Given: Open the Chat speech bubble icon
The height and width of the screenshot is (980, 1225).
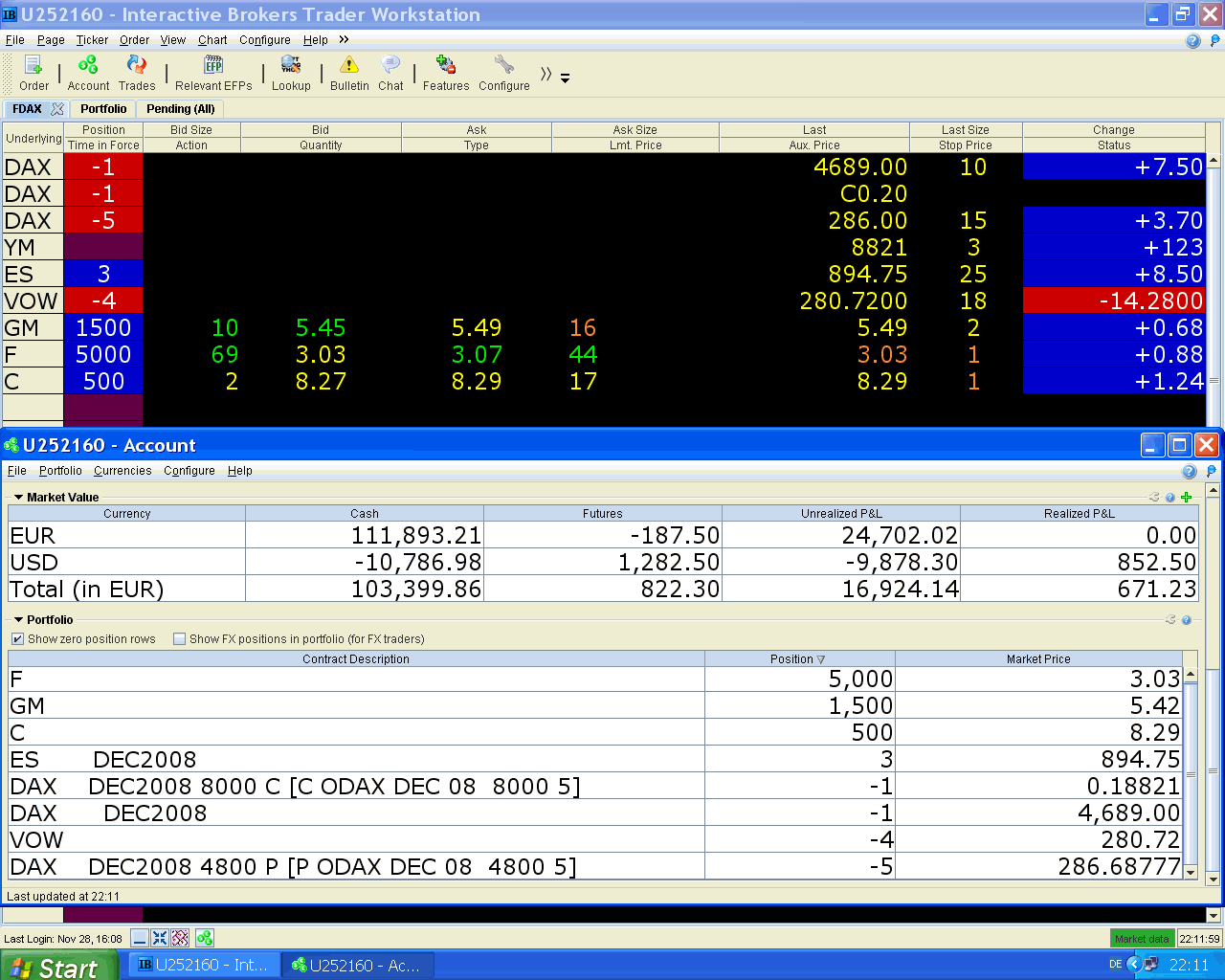Looking at the screenshot, I should point(390,73).
